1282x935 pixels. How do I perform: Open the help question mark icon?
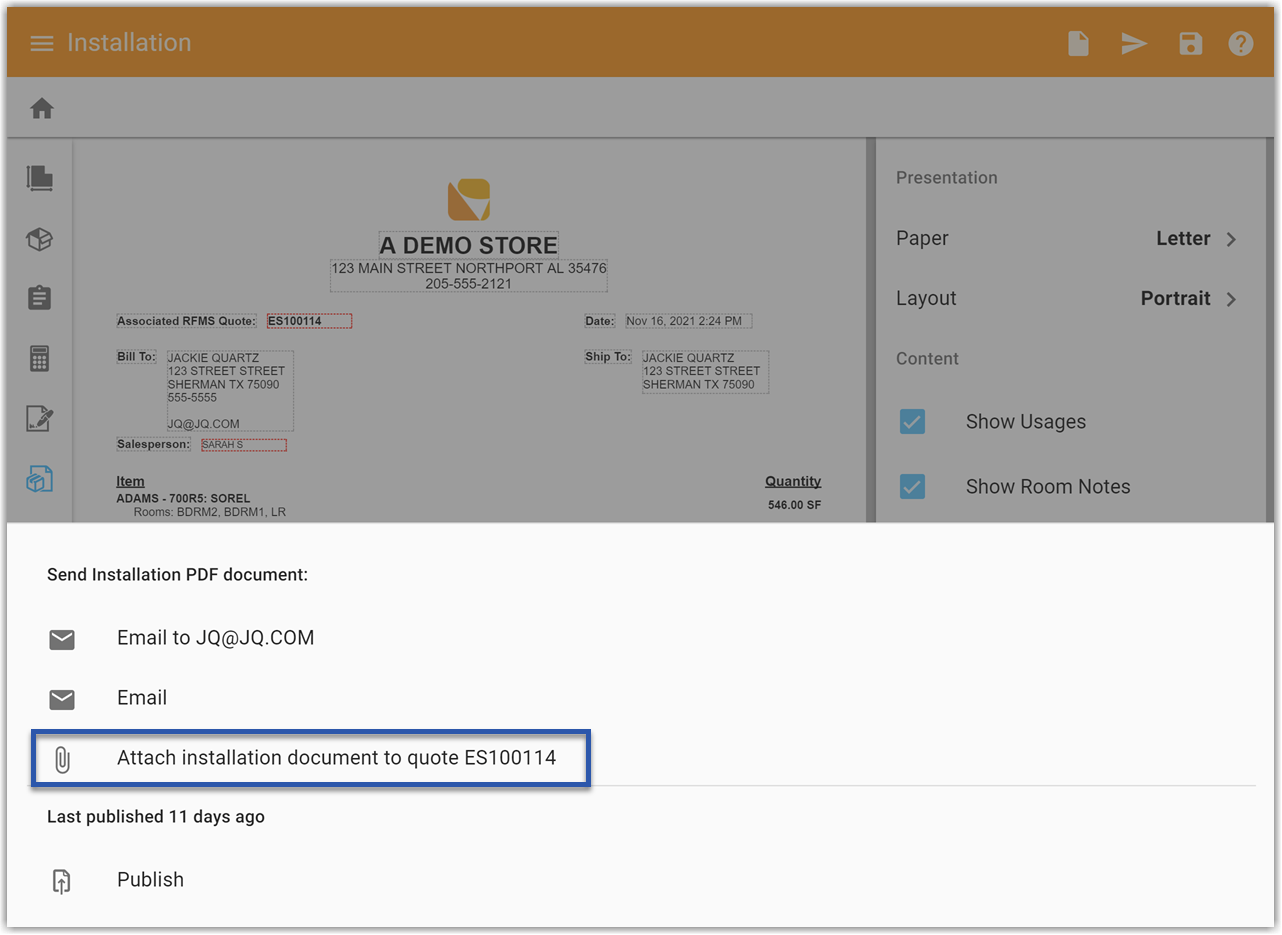point(1241,43)
